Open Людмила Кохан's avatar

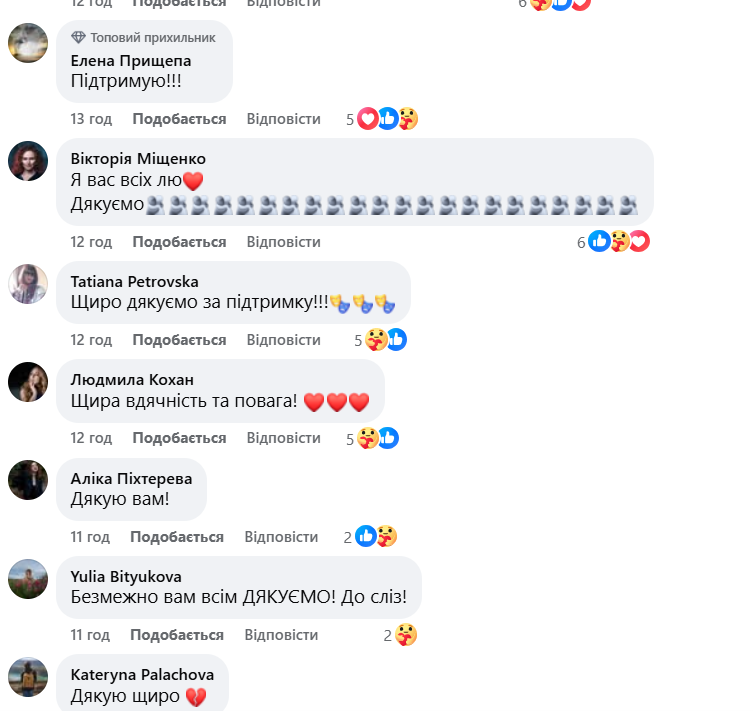click(28, 382)
